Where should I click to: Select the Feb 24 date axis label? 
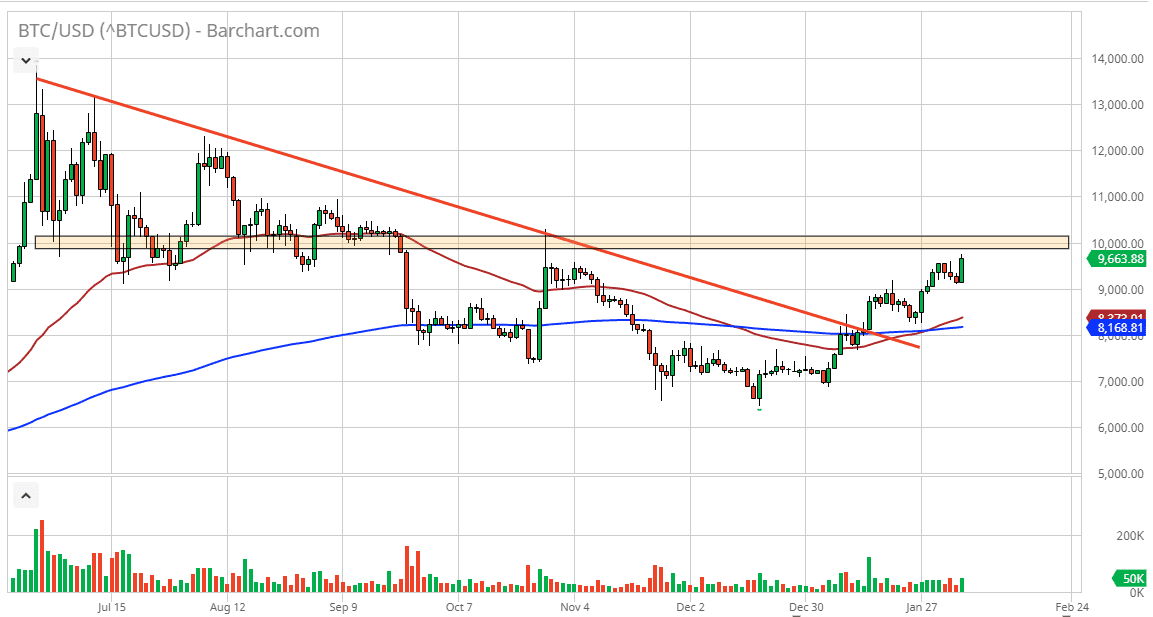tap(1070, 606)
